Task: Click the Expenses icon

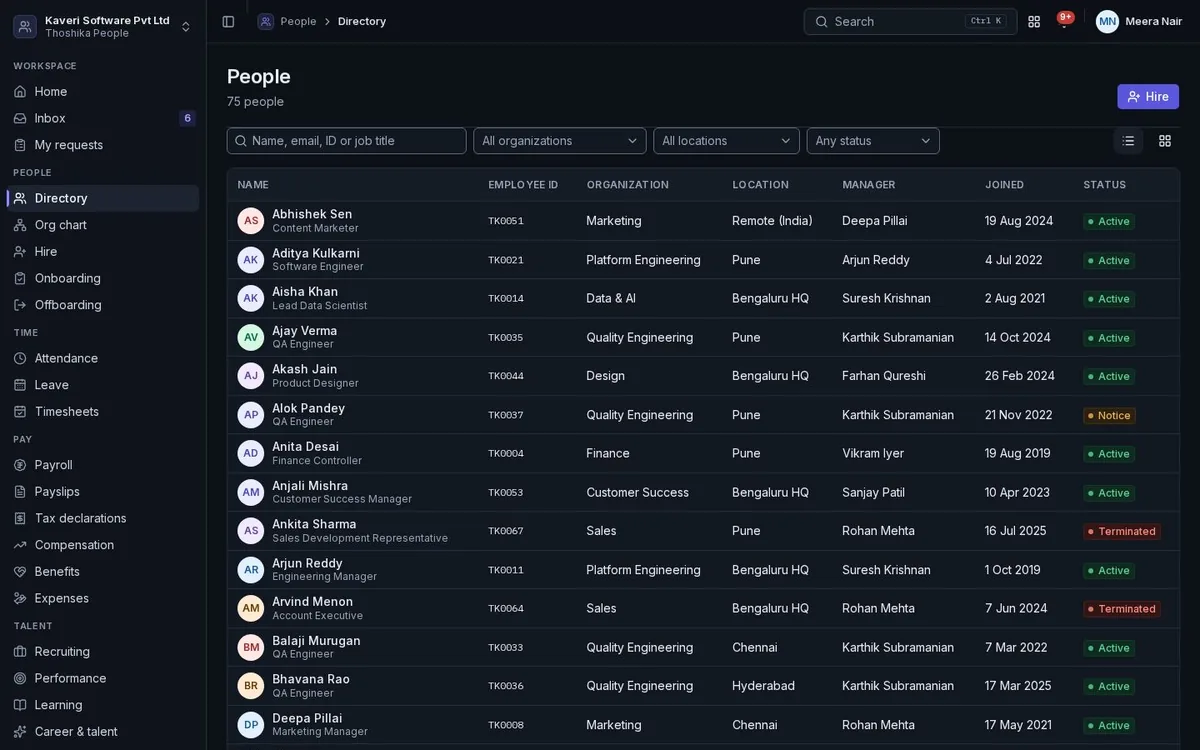Action: (x=20, y=598)
